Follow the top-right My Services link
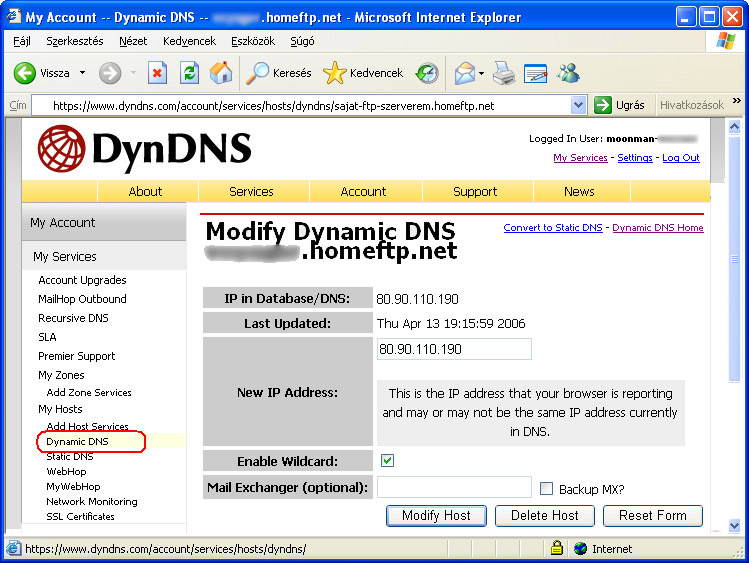This screenshot has width=749, height=563. (x=580, y=158)
